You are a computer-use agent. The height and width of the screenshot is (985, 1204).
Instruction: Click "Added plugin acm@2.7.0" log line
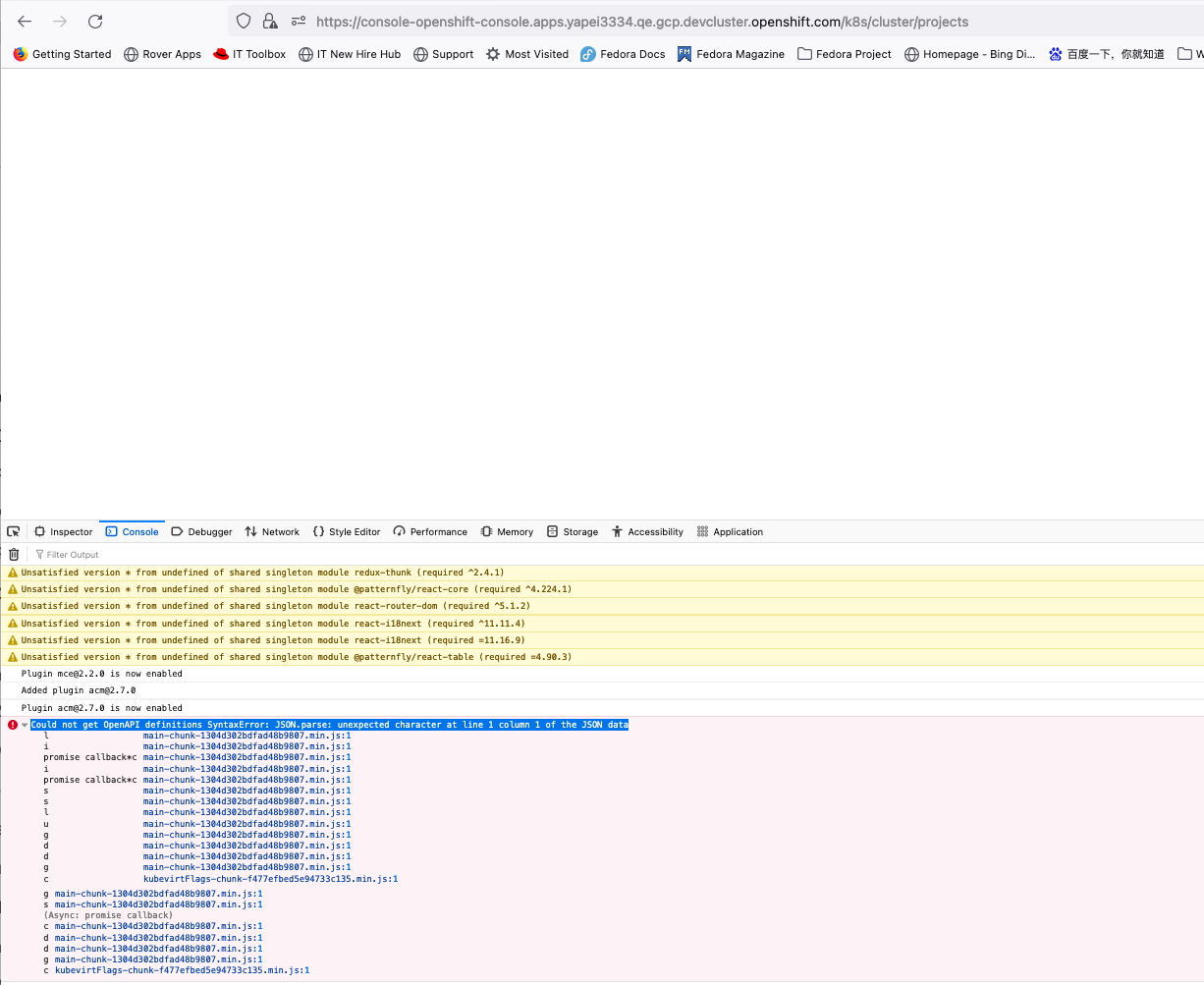coord(79,690)
